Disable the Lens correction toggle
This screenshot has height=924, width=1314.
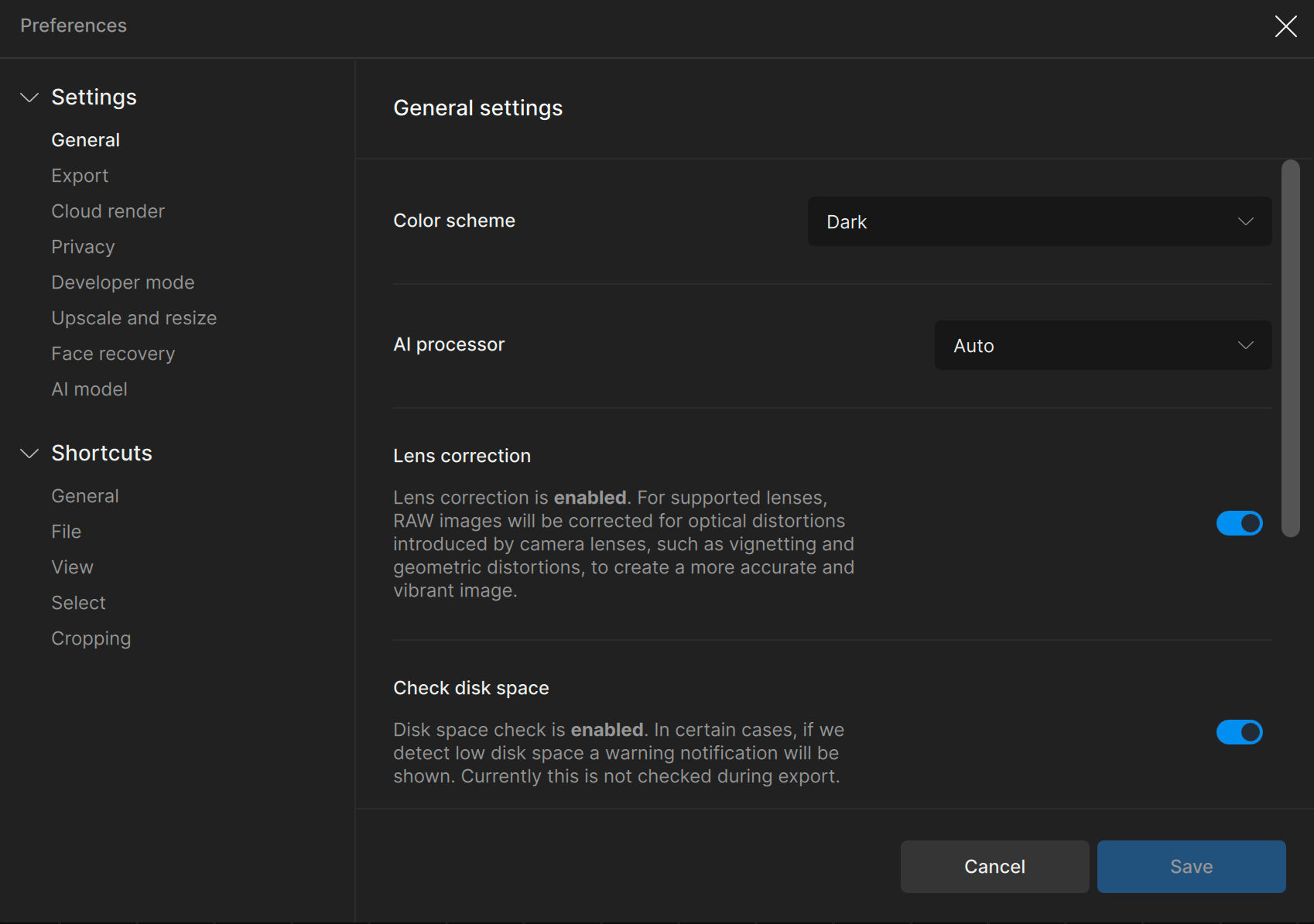click(1239, 523)
